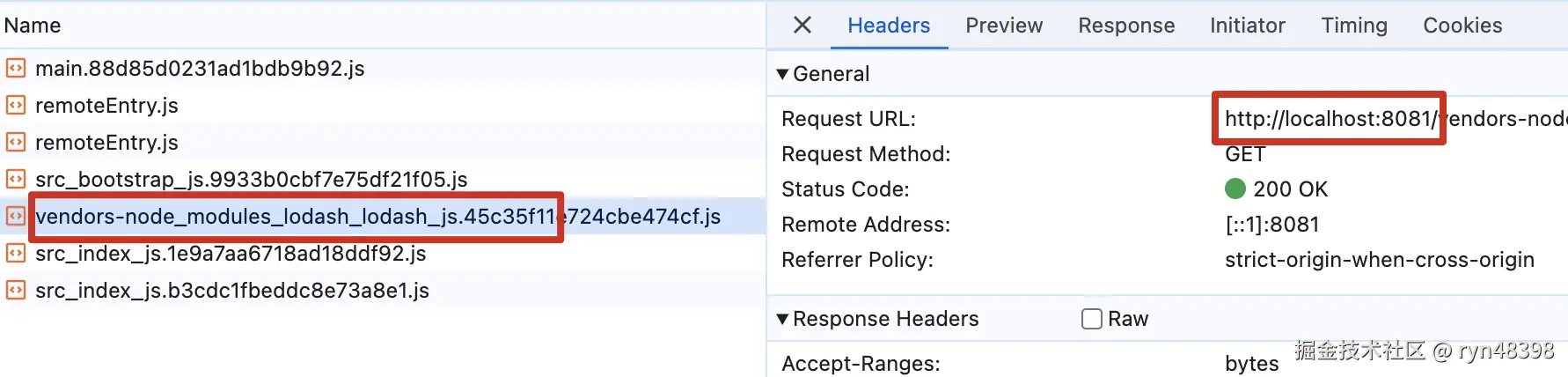Click the Name column header
This screenshot has height=377, width=1568.
coord(33,26)
